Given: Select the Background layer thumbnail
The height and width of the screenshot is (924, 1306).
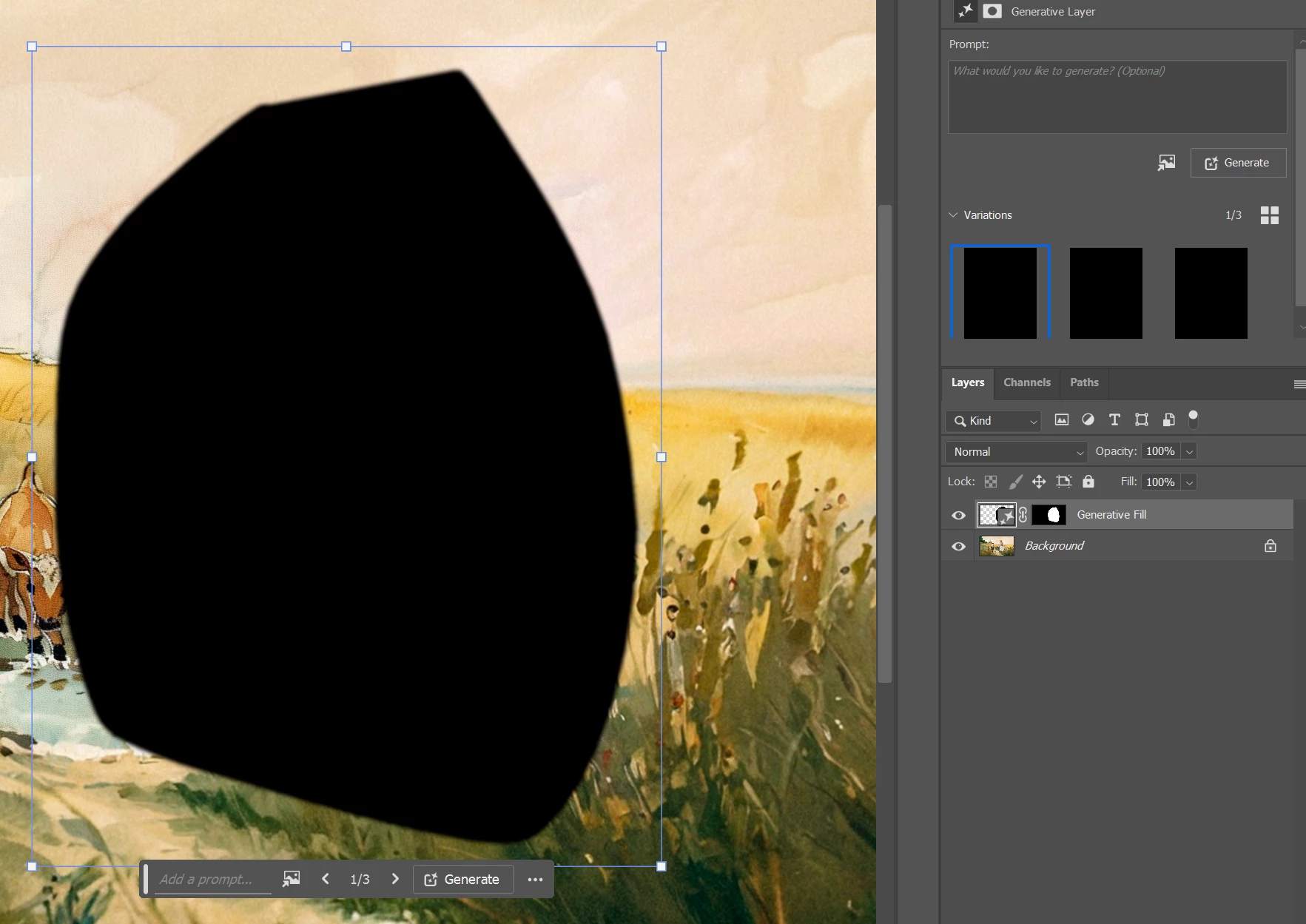Looking at the screenshot, I should pyautogui.click(x=996, y=546).
